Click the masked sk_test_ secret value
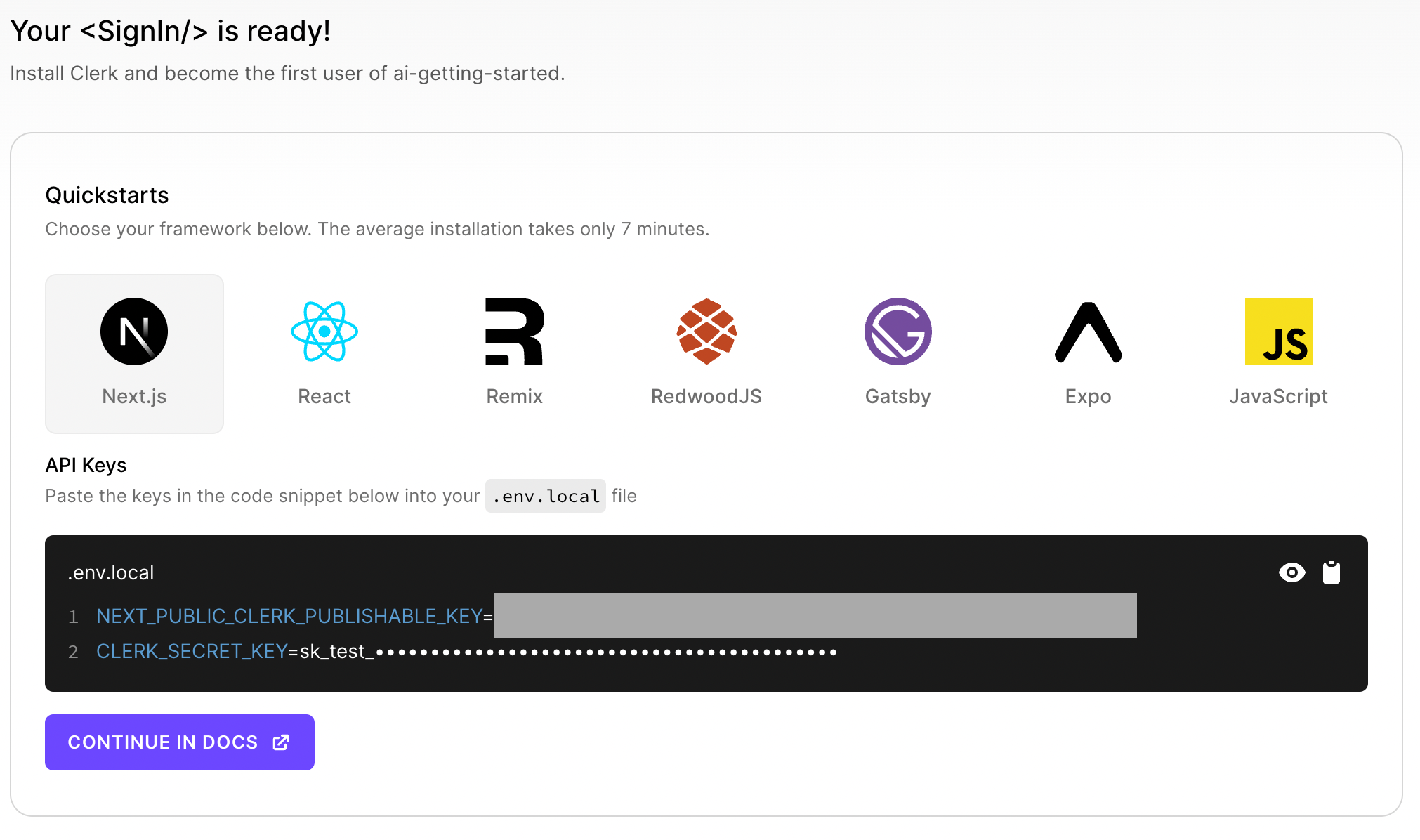Screen dimensions: 1420x840 (568, 652)
